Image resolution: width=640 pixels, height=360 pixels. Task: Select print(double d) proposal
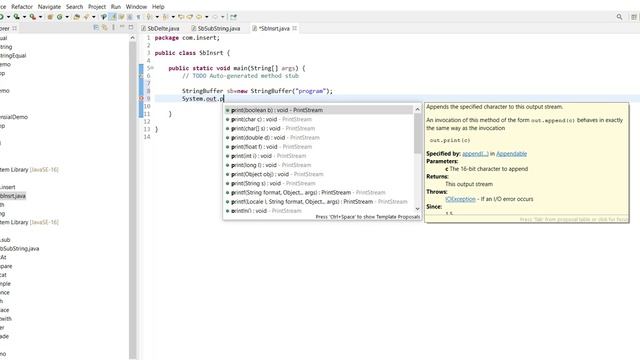(x=319, y=138)
